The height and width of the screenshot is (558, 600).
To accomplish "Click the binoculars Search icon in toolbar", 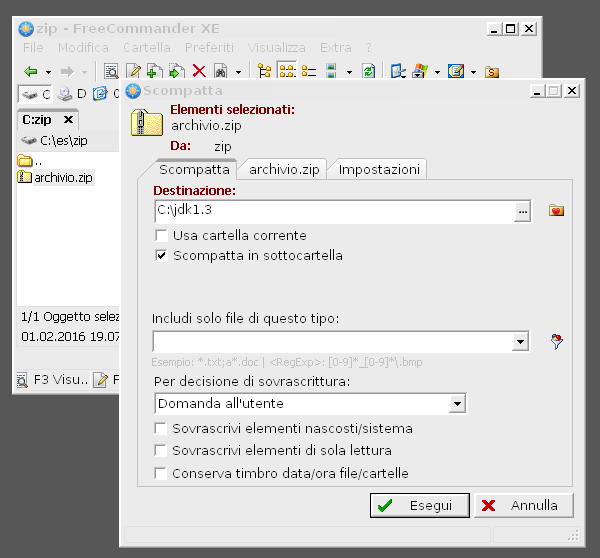I will tap(220, 72).
